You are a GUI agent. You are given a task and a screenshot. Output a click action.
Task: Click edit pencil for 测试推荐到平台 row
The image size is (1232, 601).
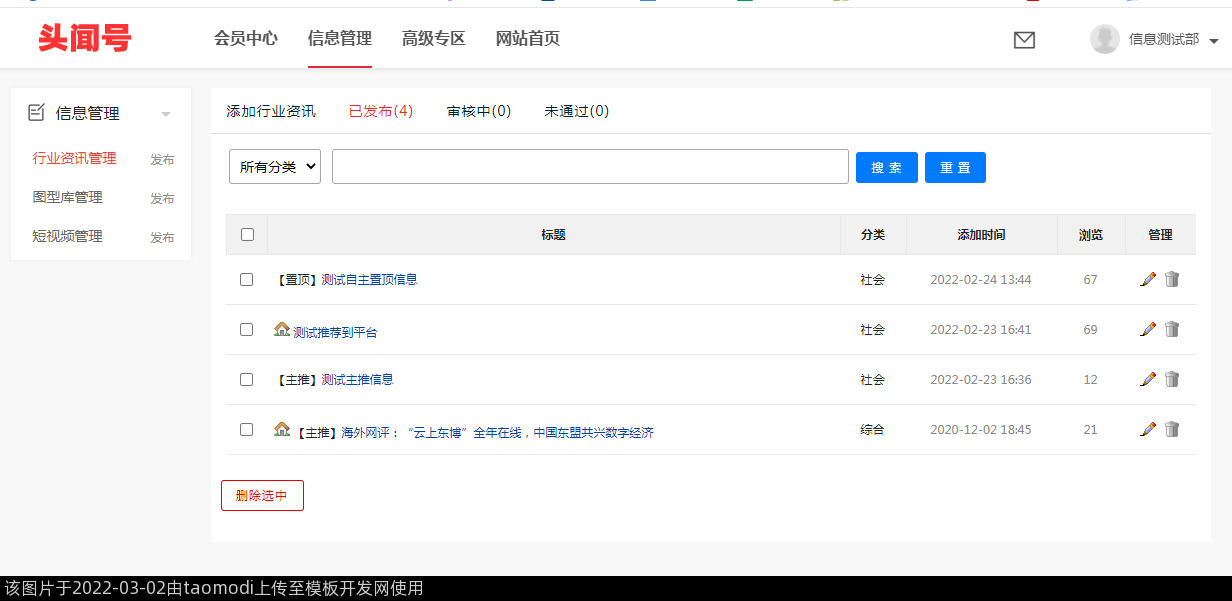coord(1148,329)
